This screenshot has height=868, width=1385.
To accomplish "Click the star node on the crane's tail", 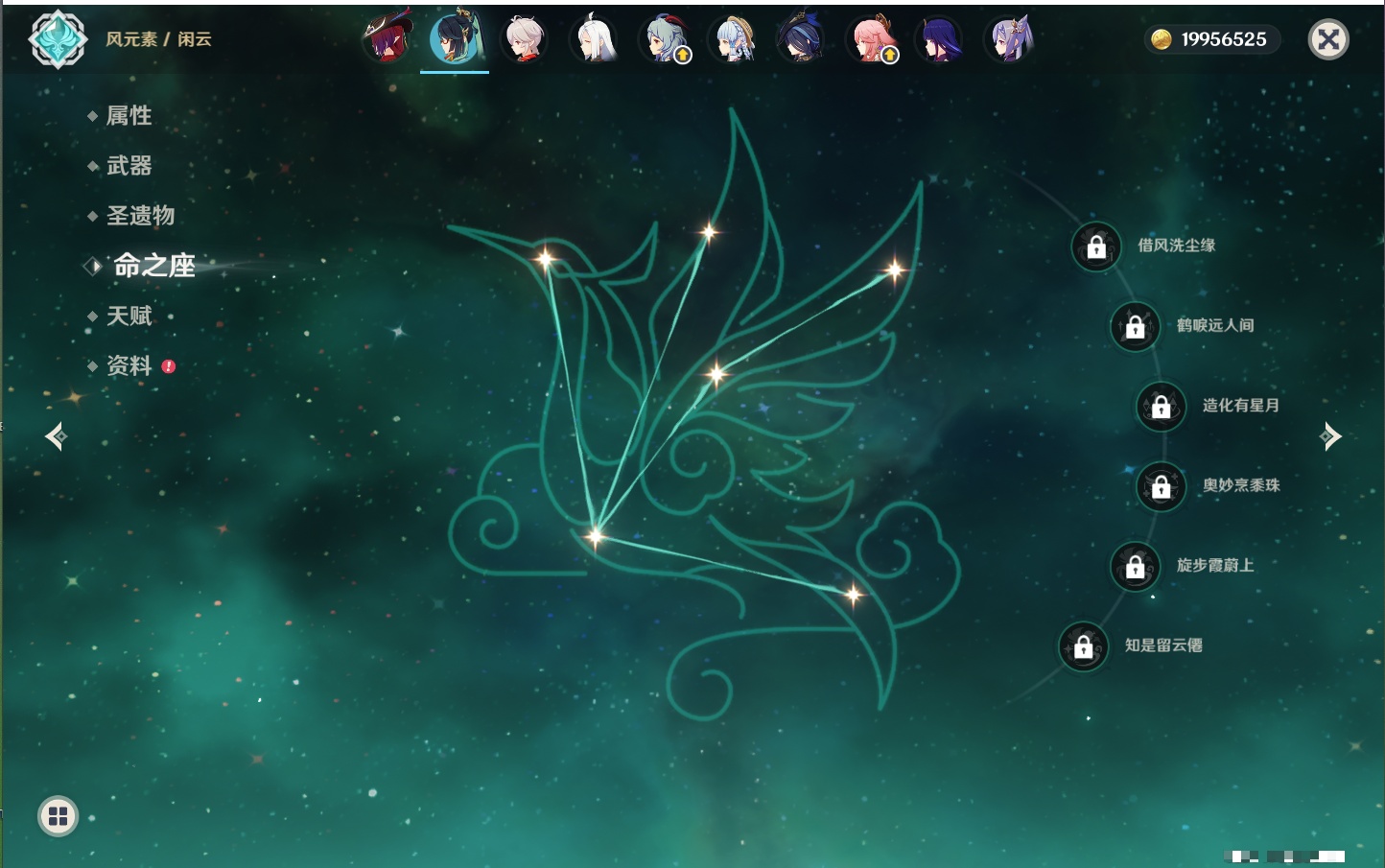I will pos(853,595).
